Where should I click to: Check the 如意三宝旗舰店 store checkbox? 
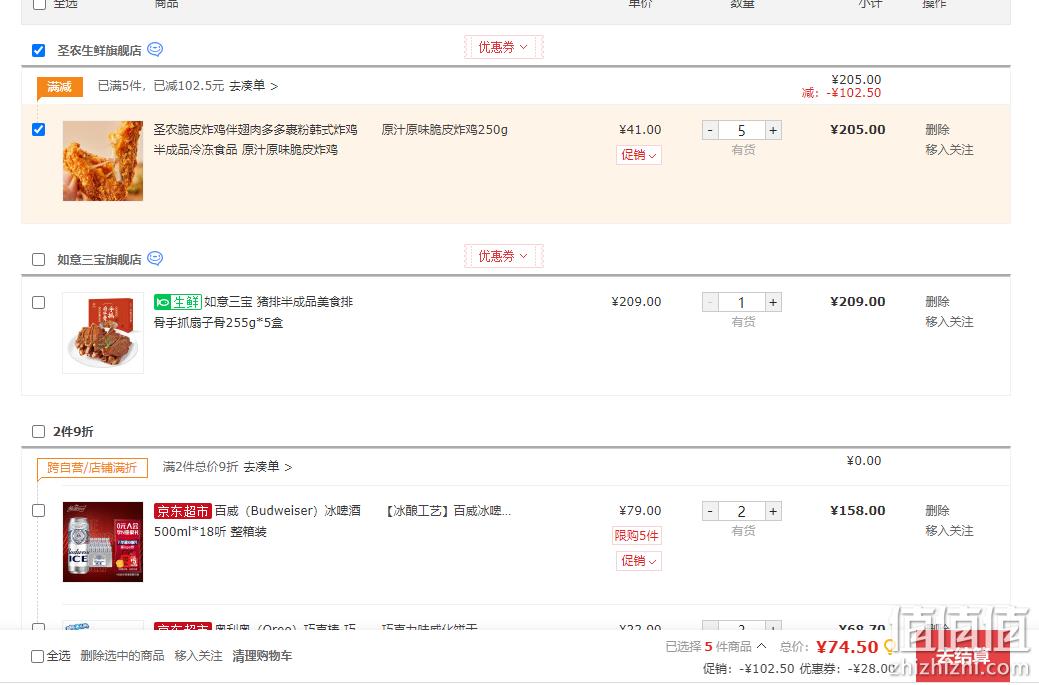tap(38, 259)
